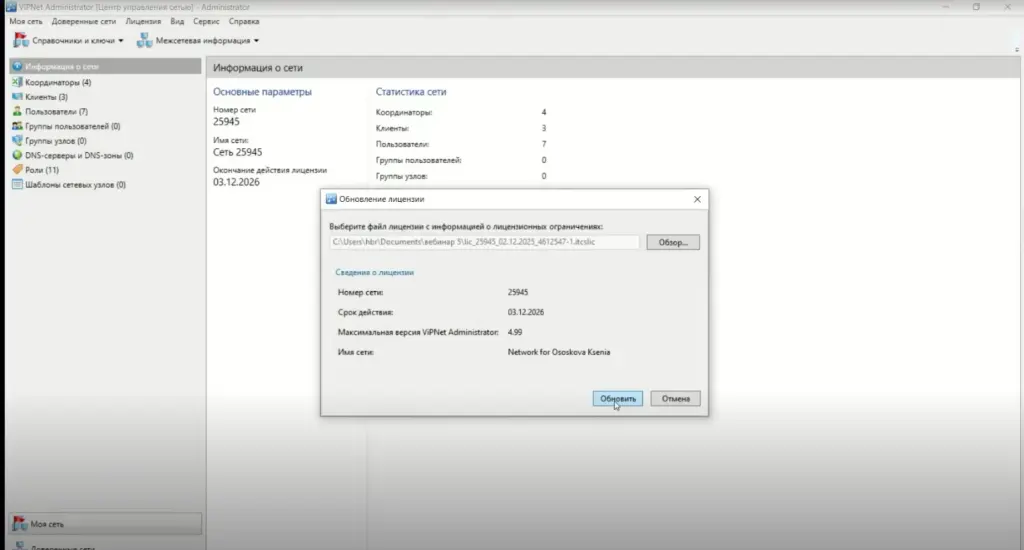Click the Клиенты statistic row label
Viewport: 1024px width, 550px height.
[x=392, y=128]
